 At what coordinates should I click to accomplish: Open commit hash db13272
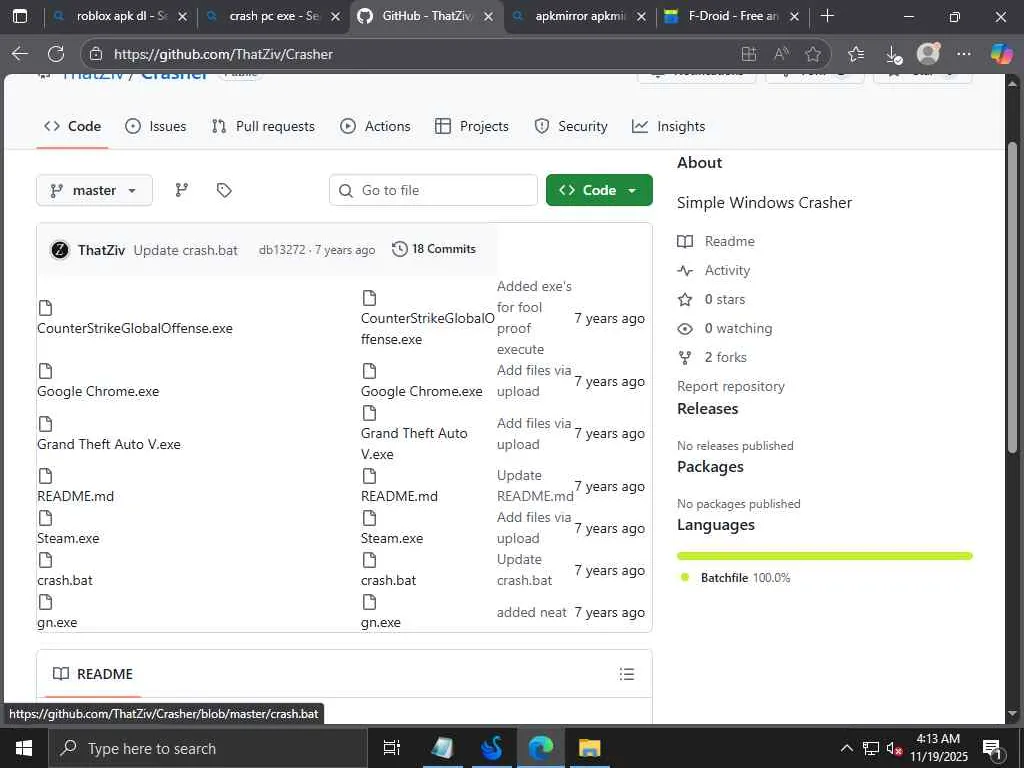pyautogui.click(x=281, y=250)
